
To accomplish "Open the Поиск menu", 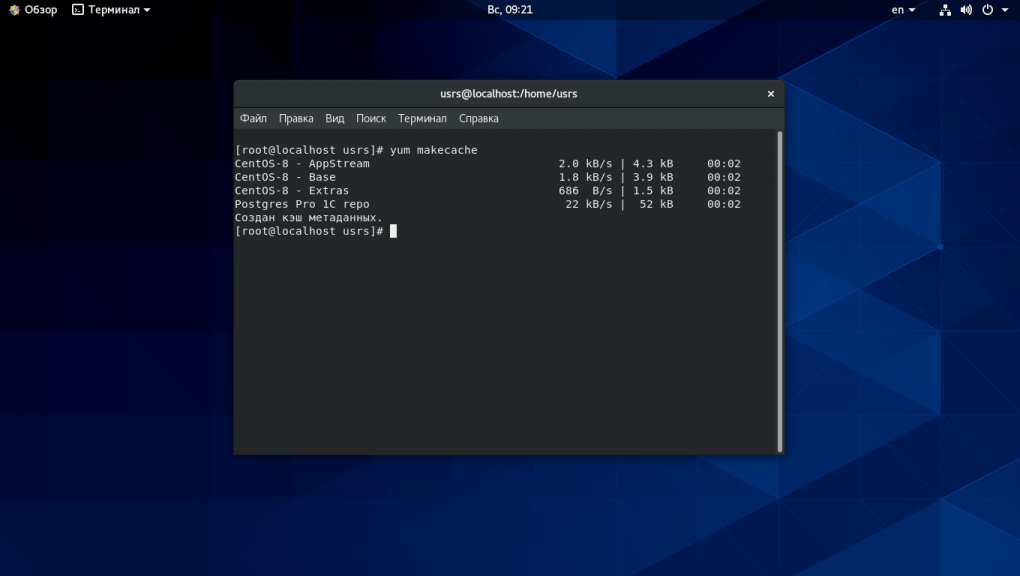I will coord(371,118).
